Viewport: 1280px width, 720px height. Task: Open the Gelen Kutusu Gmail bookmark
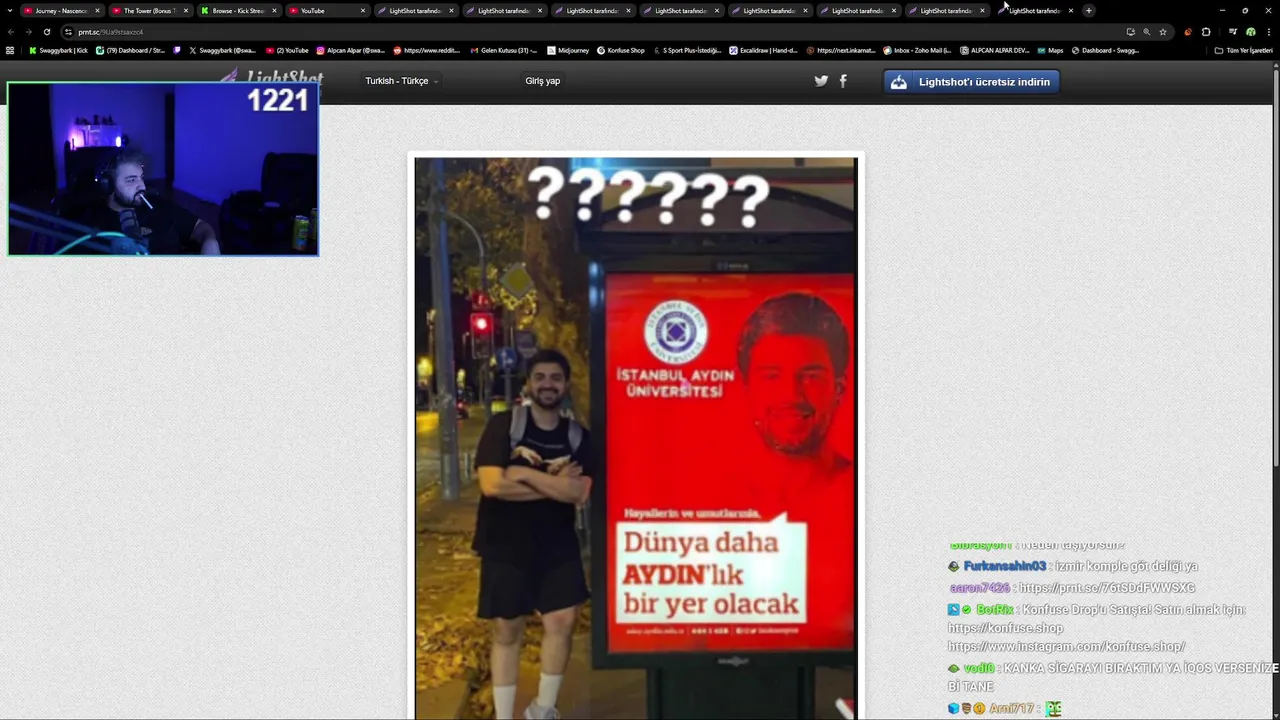[x=503, y=50]
